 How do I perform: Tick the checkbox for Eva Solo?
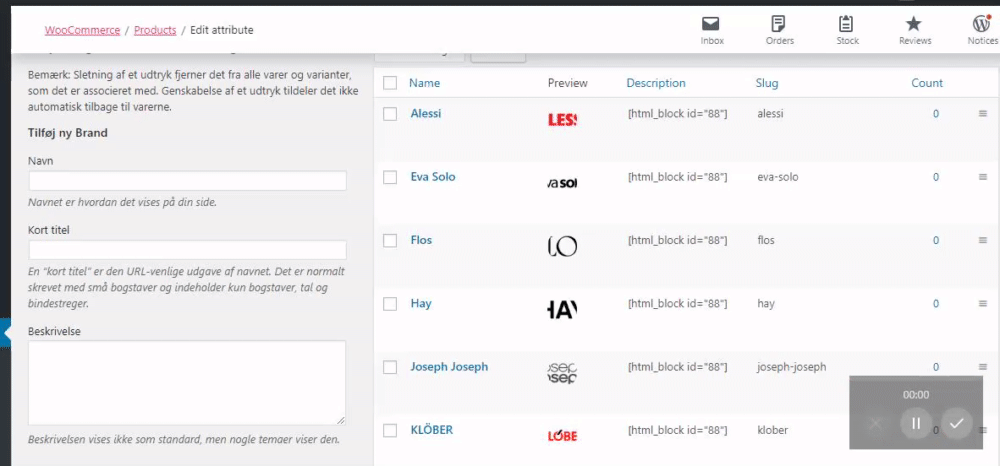(390, 178)
